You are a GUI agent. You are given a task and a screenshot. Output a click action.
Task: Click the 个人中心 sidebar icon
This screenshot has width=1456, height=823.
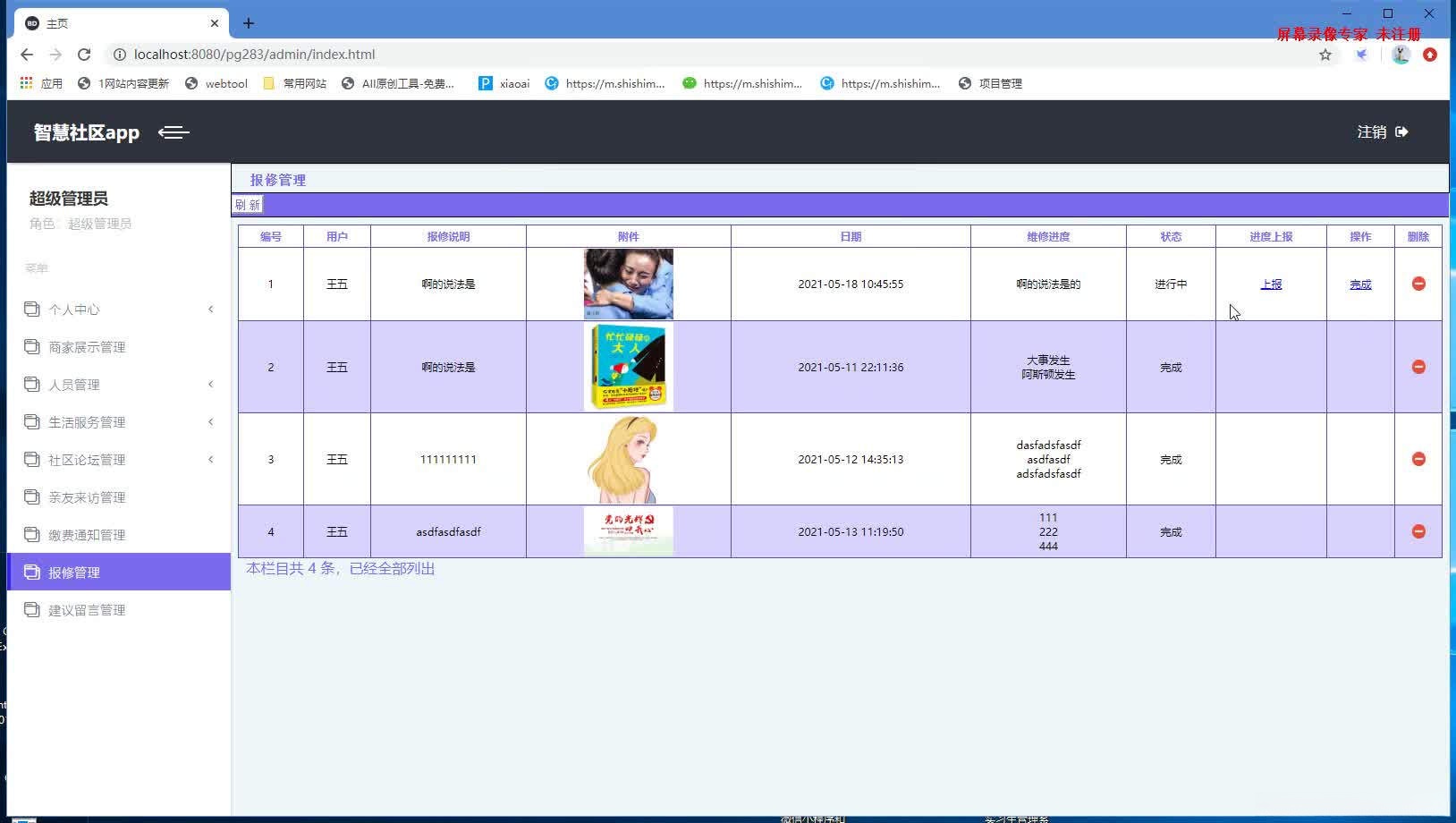point(32,309)
